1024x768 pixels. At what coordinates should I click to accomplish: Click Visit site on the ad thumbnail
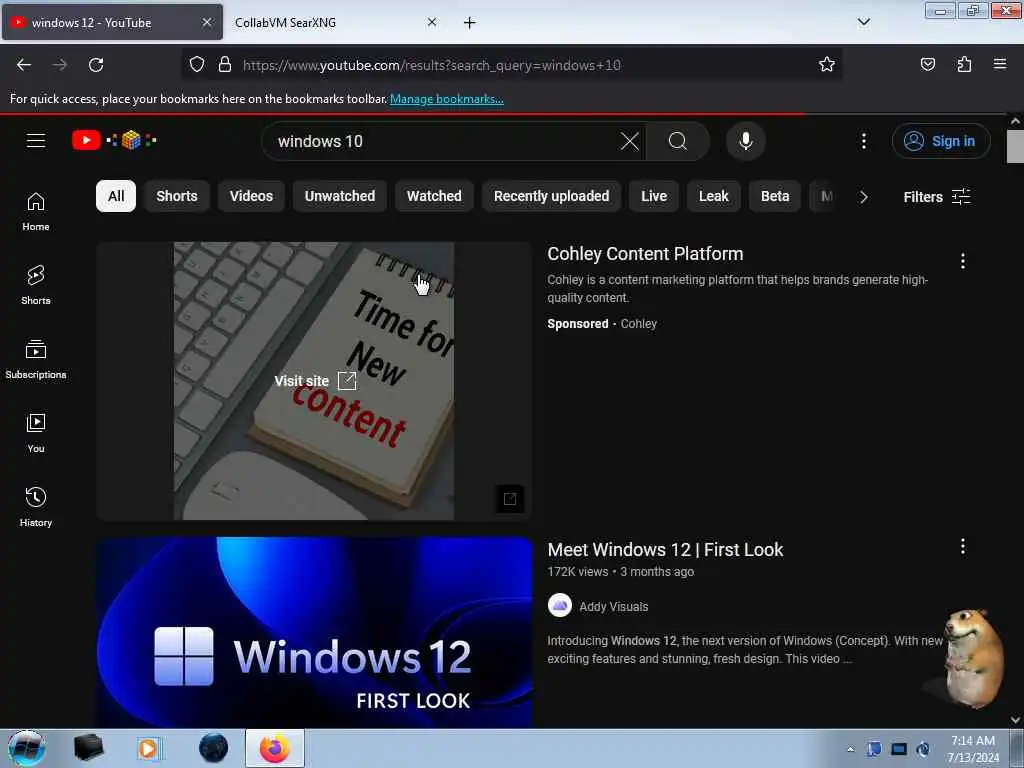point(315,381)
